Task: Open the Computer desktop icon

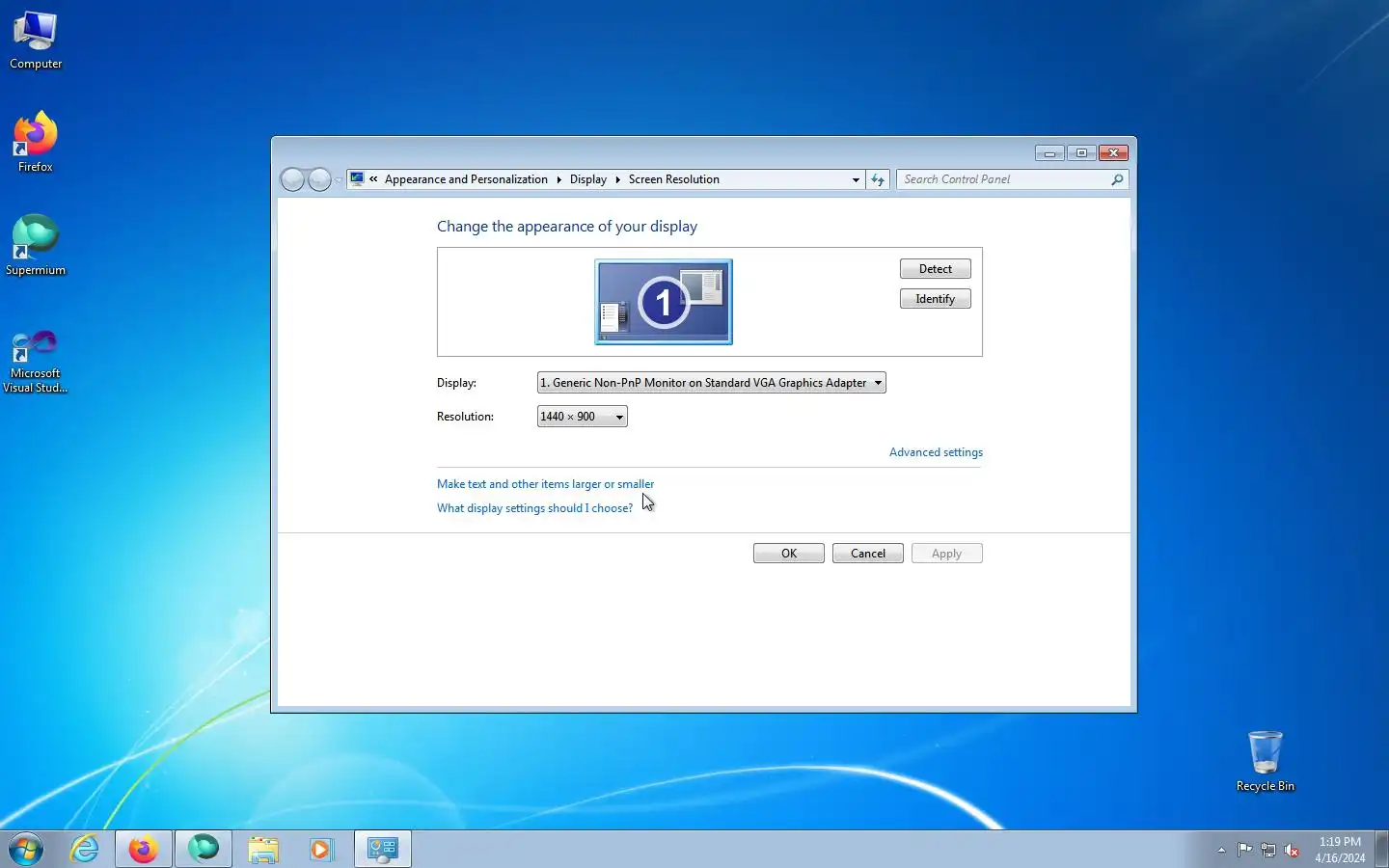Action: coord(36,41)
